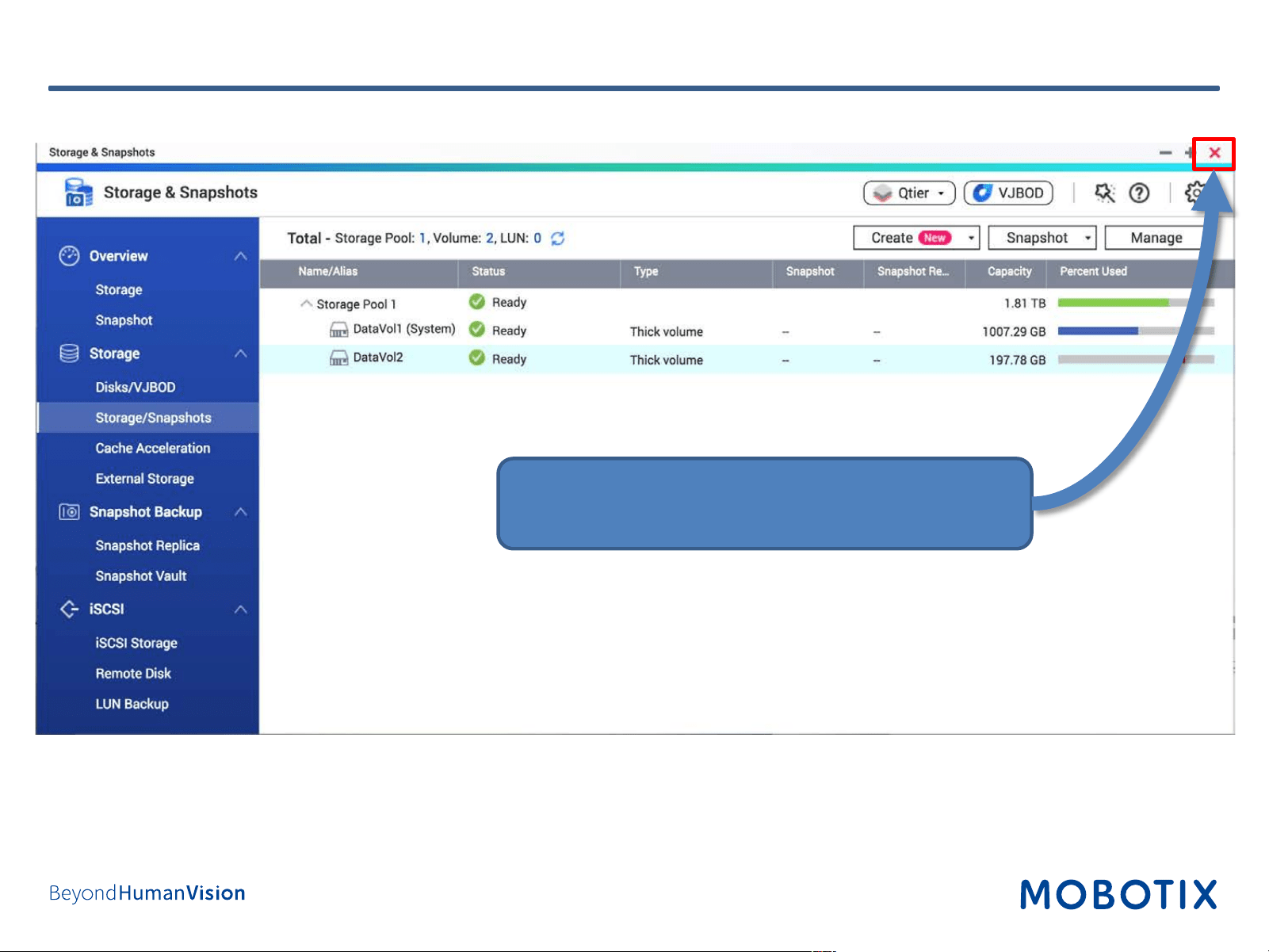
Task: Open the Qtier dropdown
Action: (909, 193)
